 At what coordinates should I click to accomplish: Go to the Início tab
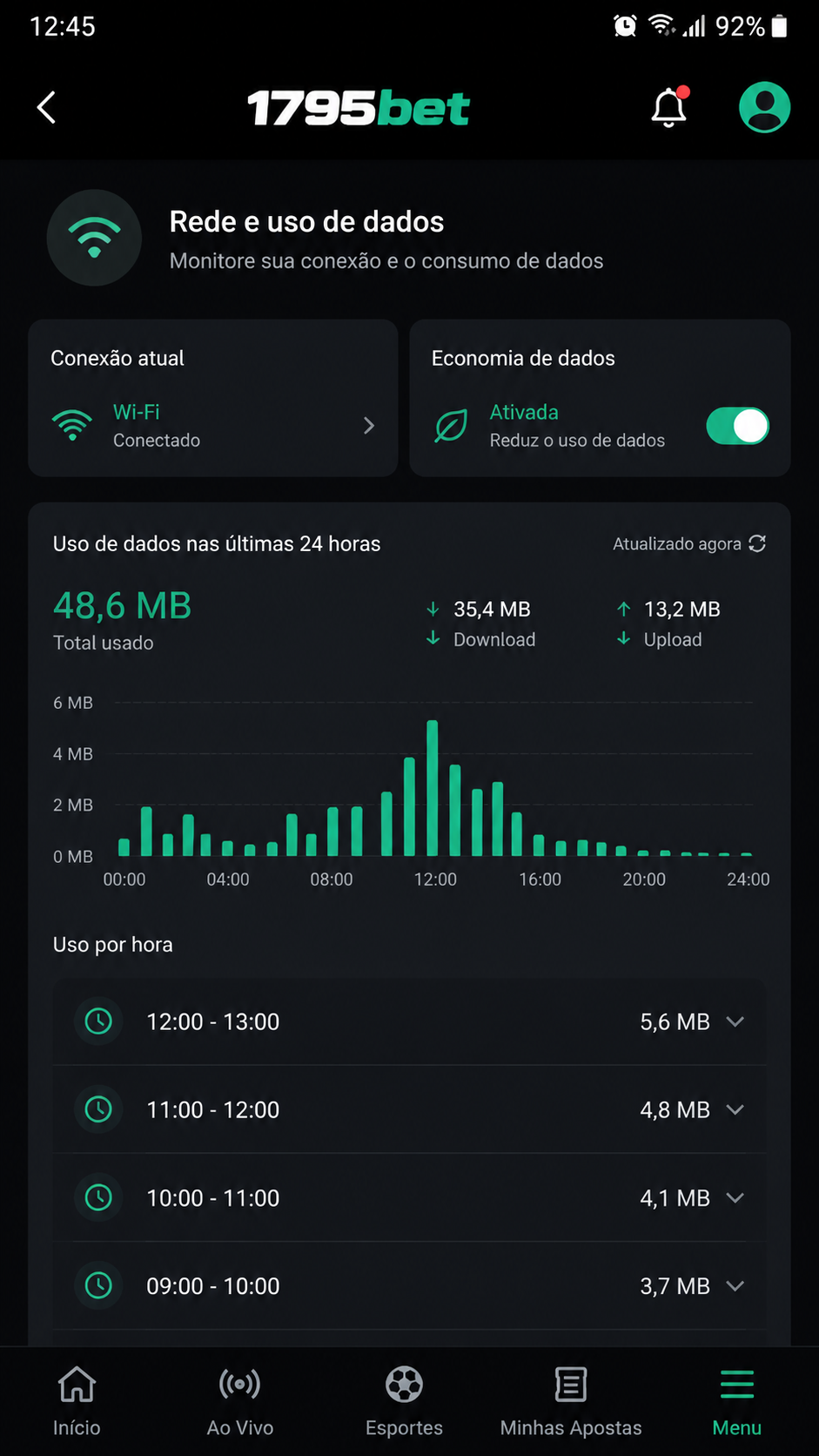click(77, 1401)
